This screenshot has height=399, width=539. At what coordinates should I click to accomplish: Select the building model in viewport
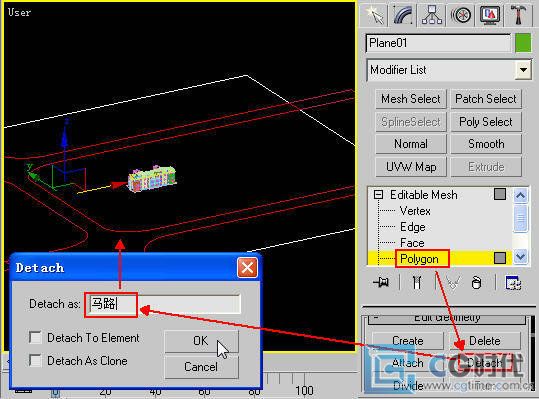click(152, 178)
